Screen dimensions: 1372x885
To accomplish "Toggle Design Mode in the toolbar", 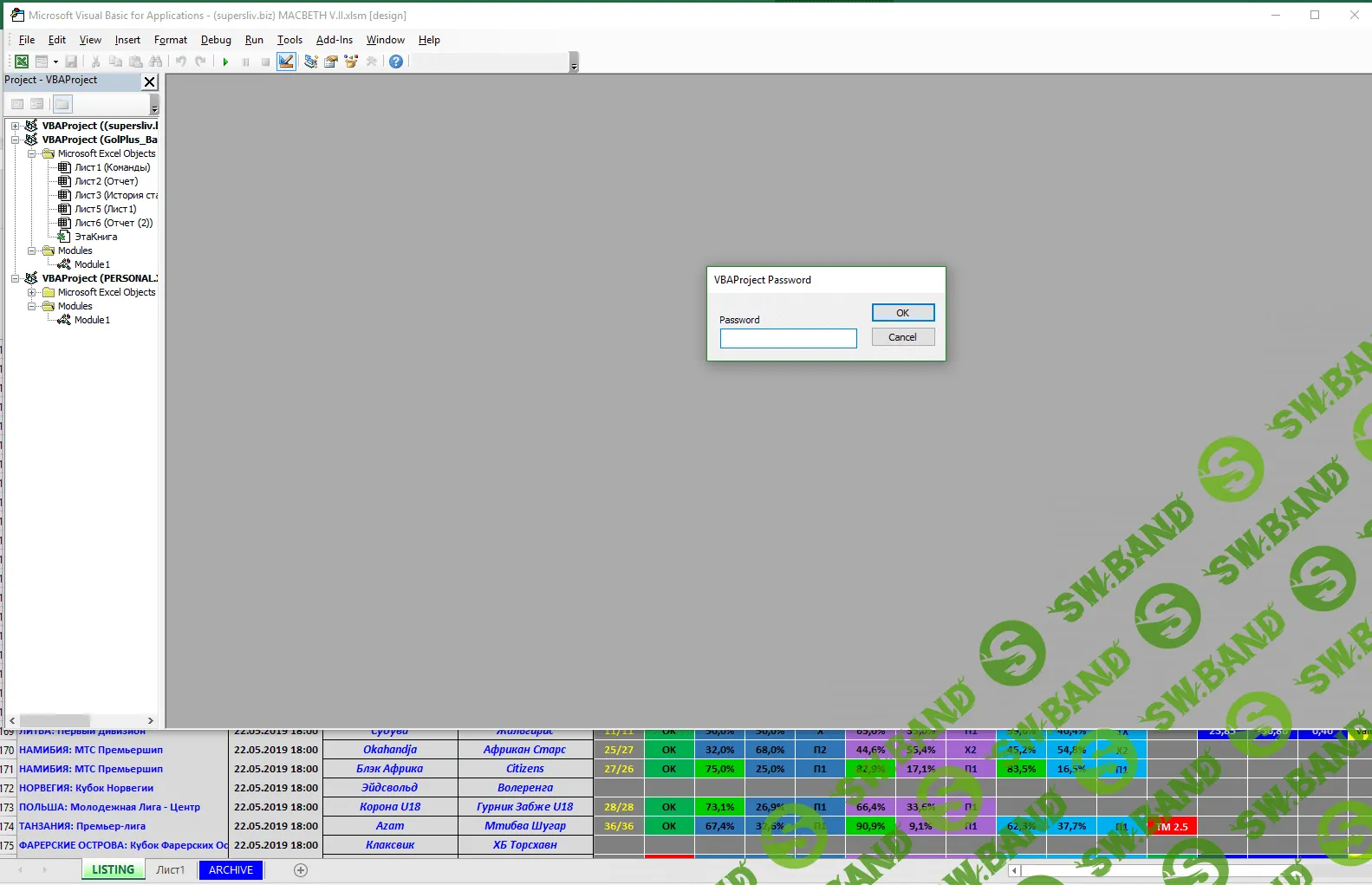I will point(286,62).
